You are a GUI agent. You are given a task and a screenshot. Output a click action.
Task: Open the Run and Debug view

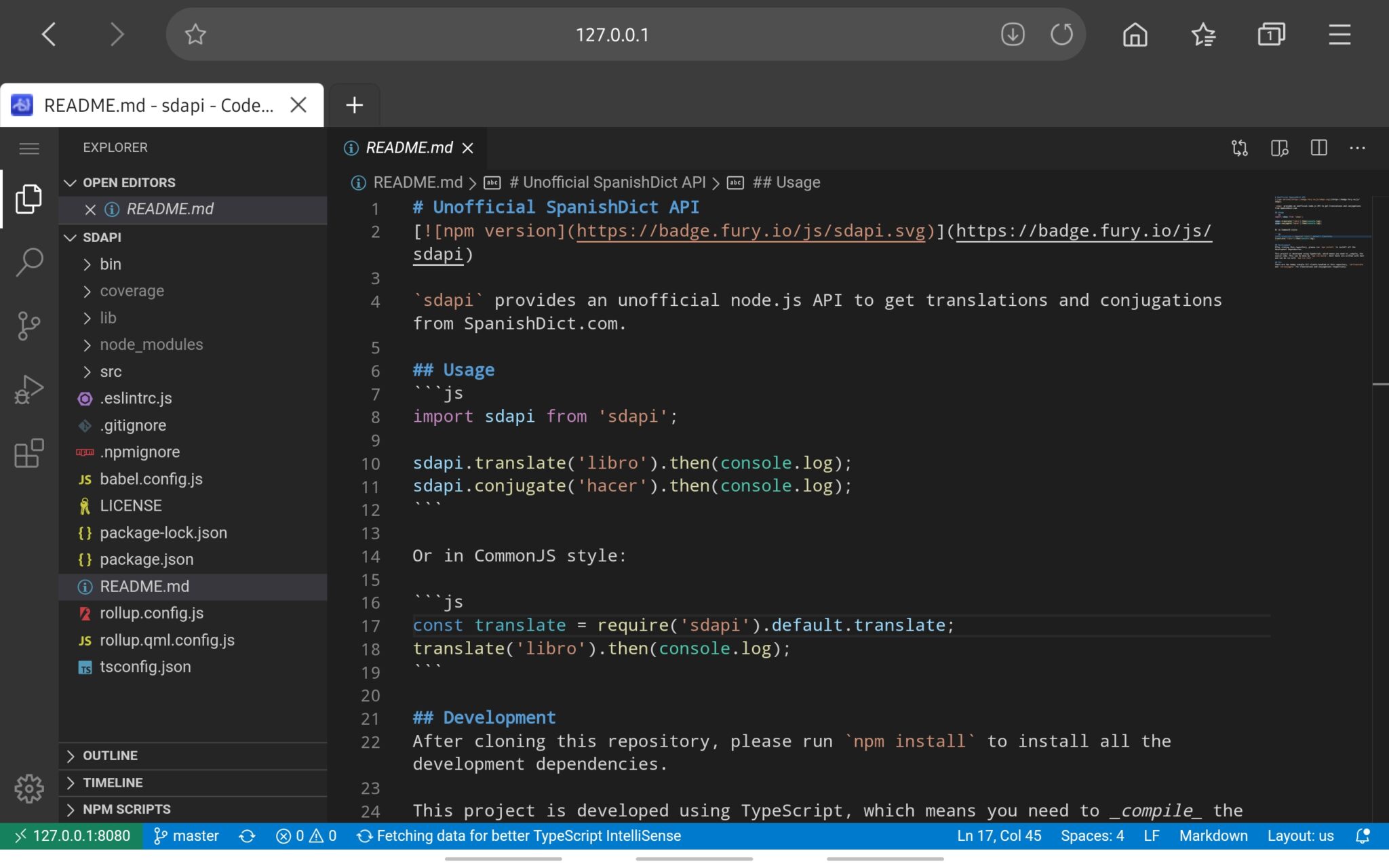(29, 389)
